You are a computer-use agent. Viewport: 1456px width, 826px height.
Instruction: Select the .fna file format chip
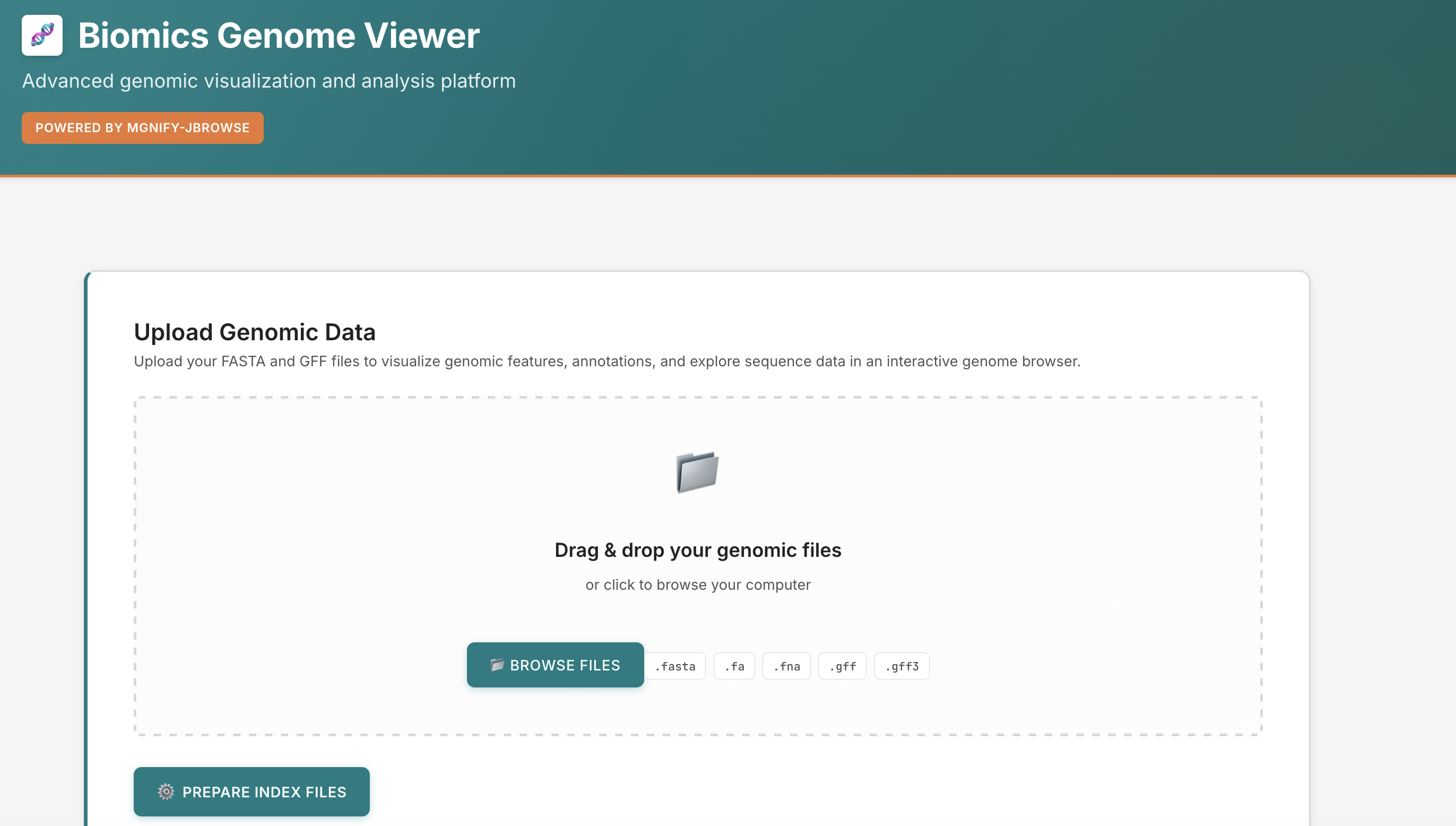pos(786,666)
